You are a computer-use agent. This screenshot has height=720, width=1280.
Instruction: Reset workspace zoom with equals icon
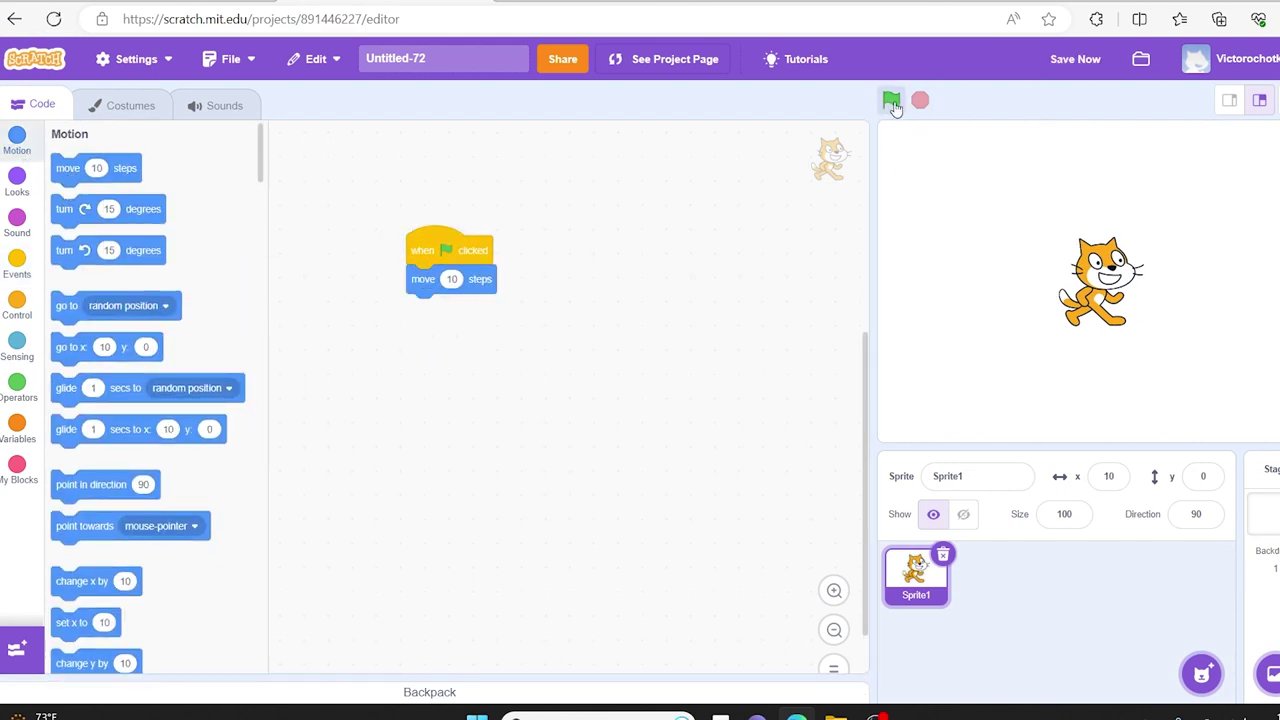[x=834, y=667]
